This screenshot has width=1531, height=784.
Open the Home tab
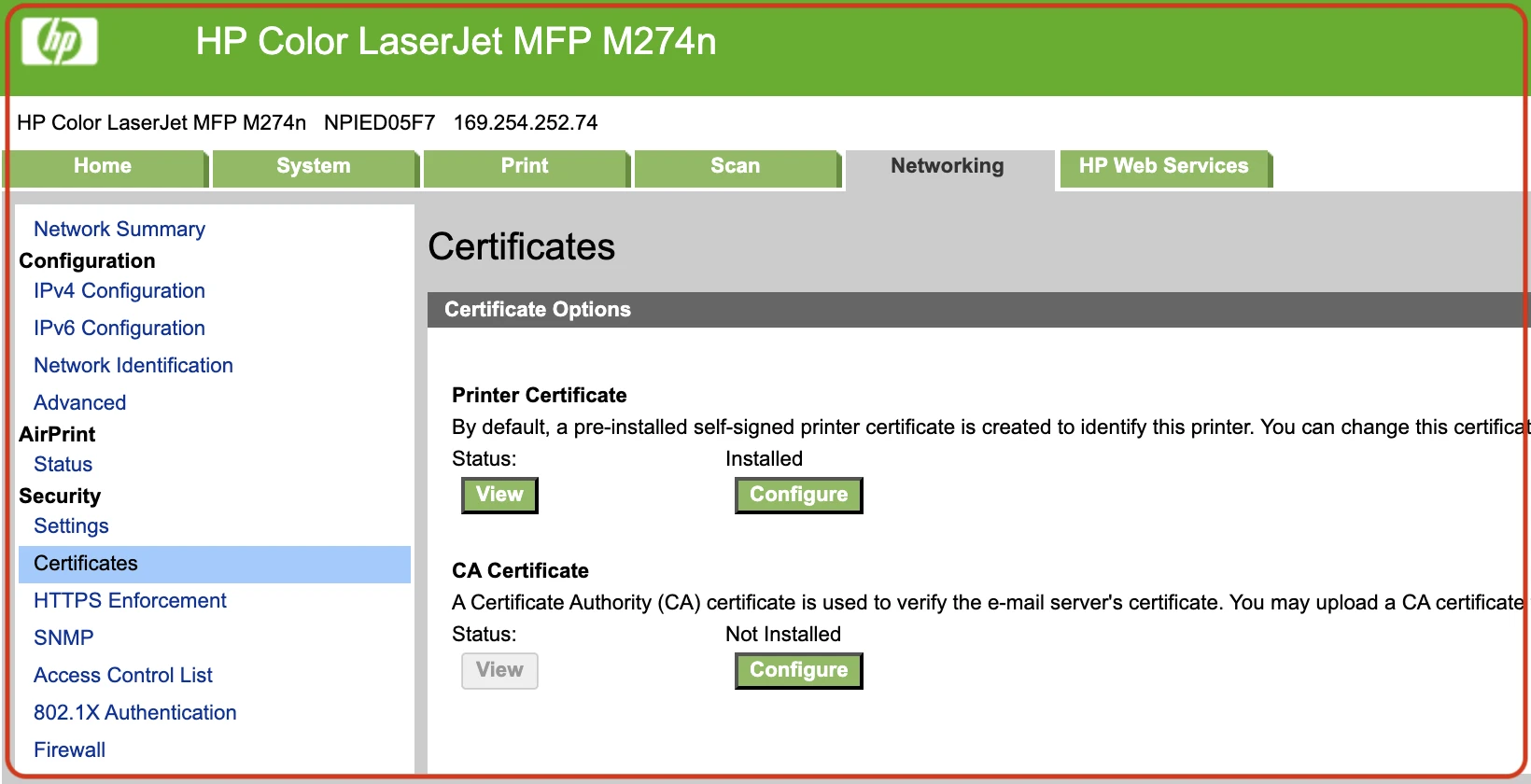click(x=104, y=168)
